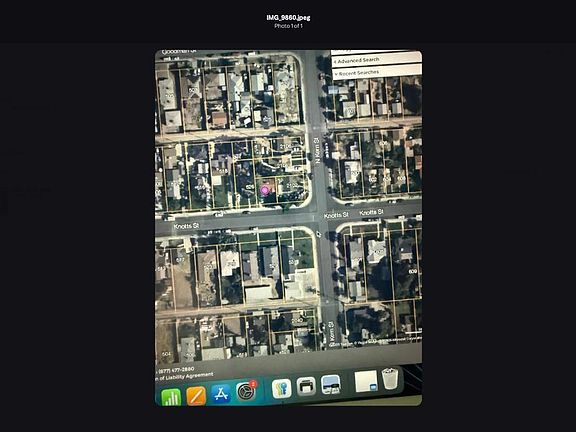The width and height of the screenshot is (576, 432).
Task: Click the displayed photo of the map
Action: click(x=288, y=228)
